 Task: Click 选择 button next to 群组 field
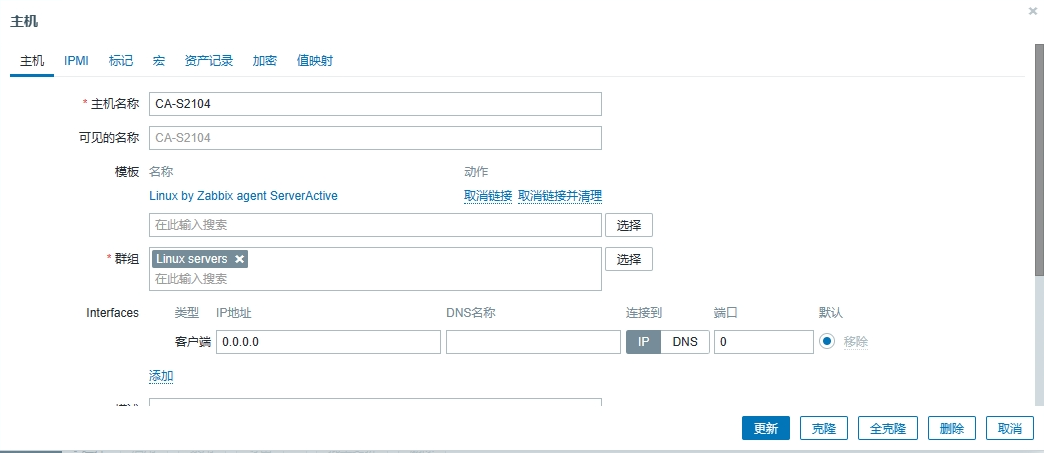(628, 259)
